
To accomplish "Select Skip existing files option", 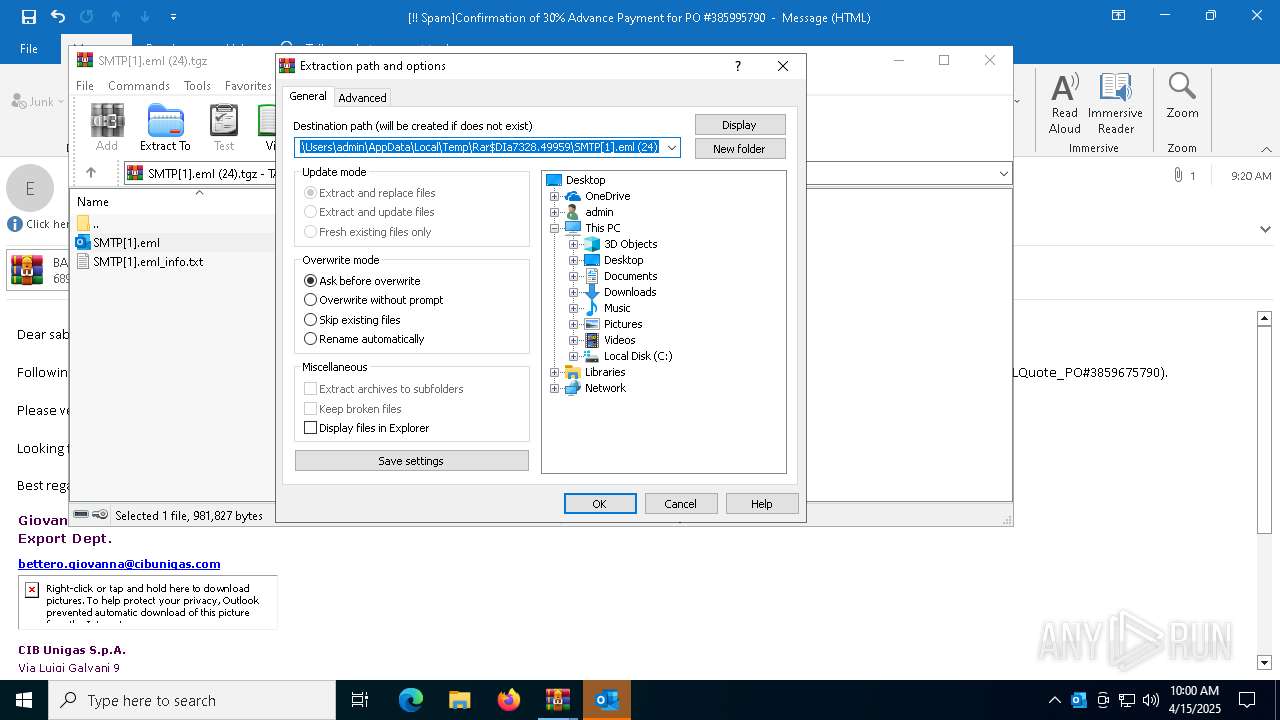I will pos(352,320).
